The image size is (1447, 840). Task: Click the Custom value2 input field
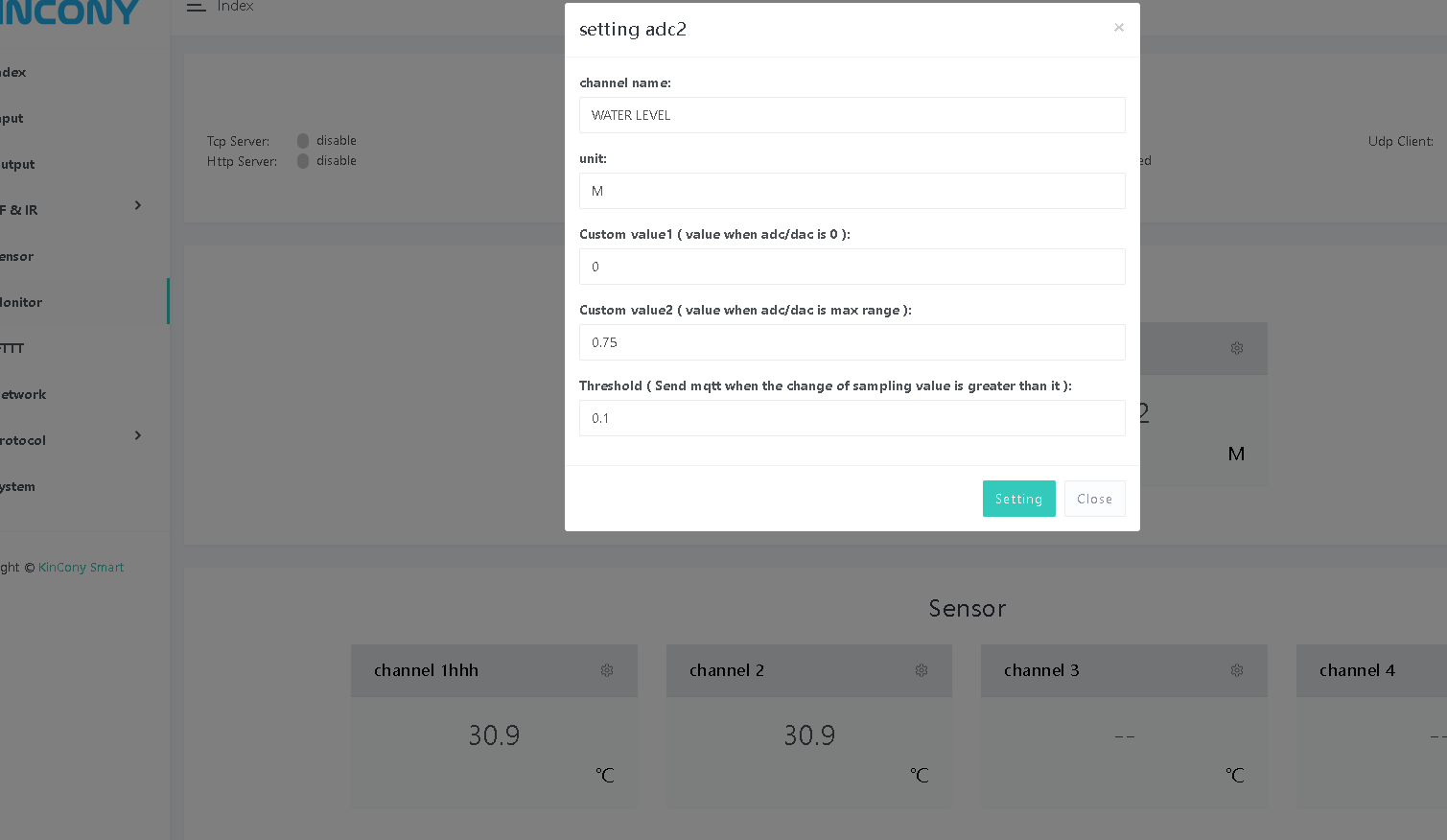852,342
